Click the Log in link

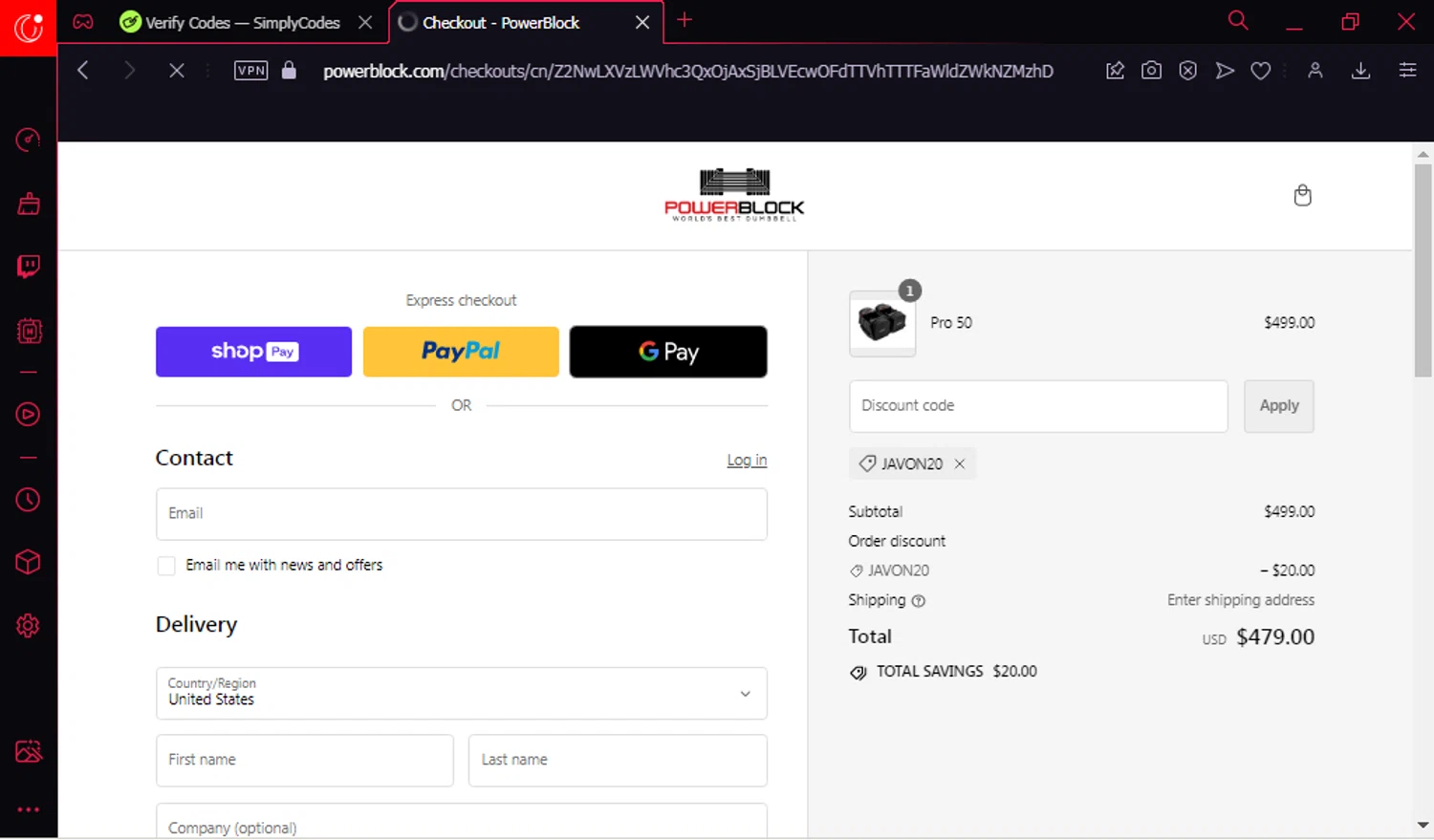point(747,460)
